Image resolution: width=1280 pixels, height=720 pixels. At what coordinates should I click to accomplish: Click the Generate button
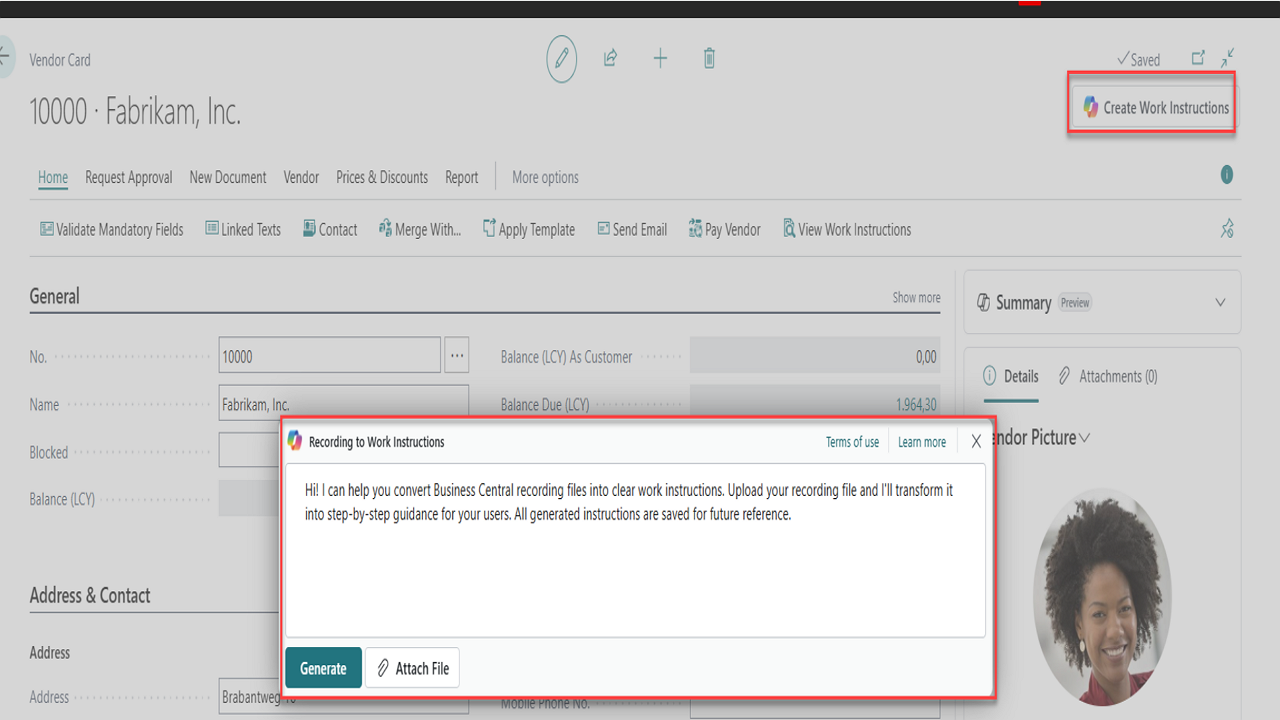[323, 668]
